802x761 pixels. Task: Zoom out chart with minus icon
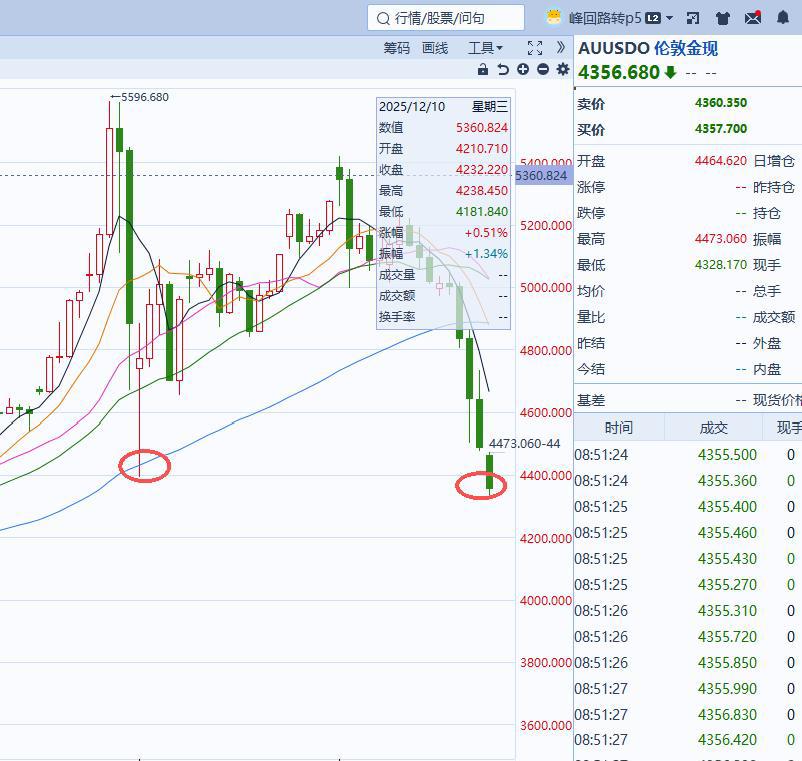[x=543, y=70]
